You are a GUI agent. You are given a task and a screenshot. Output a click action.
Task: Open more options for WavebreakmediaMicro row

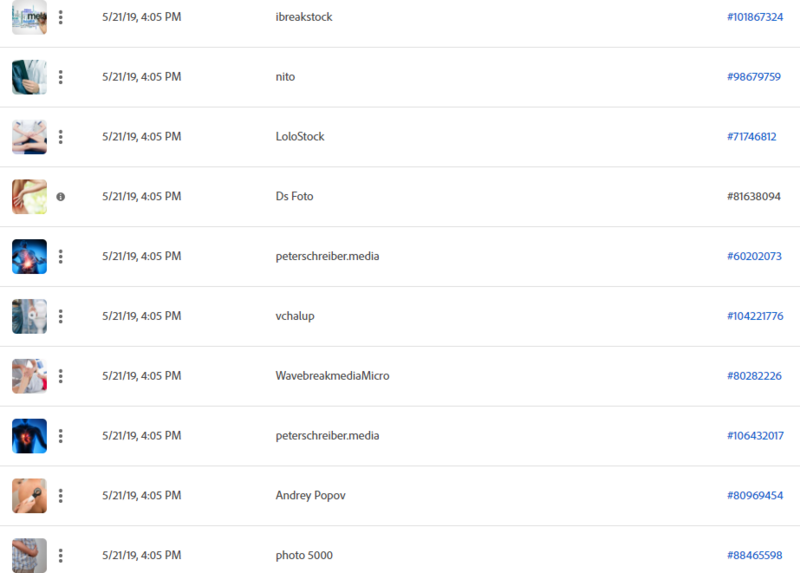(x=61, y=376)
